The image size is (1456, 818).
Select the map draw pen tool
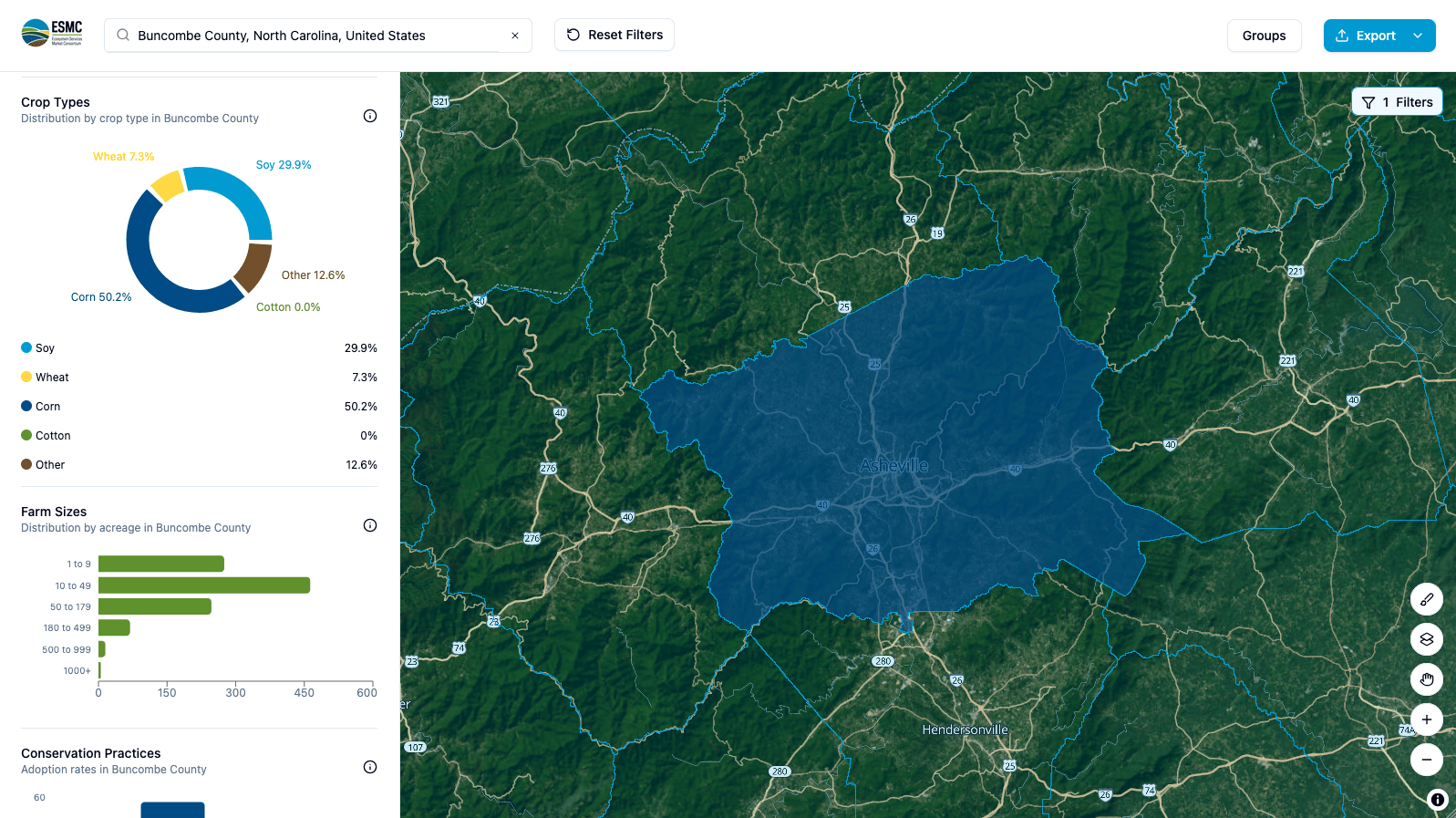click(1427, 599)
